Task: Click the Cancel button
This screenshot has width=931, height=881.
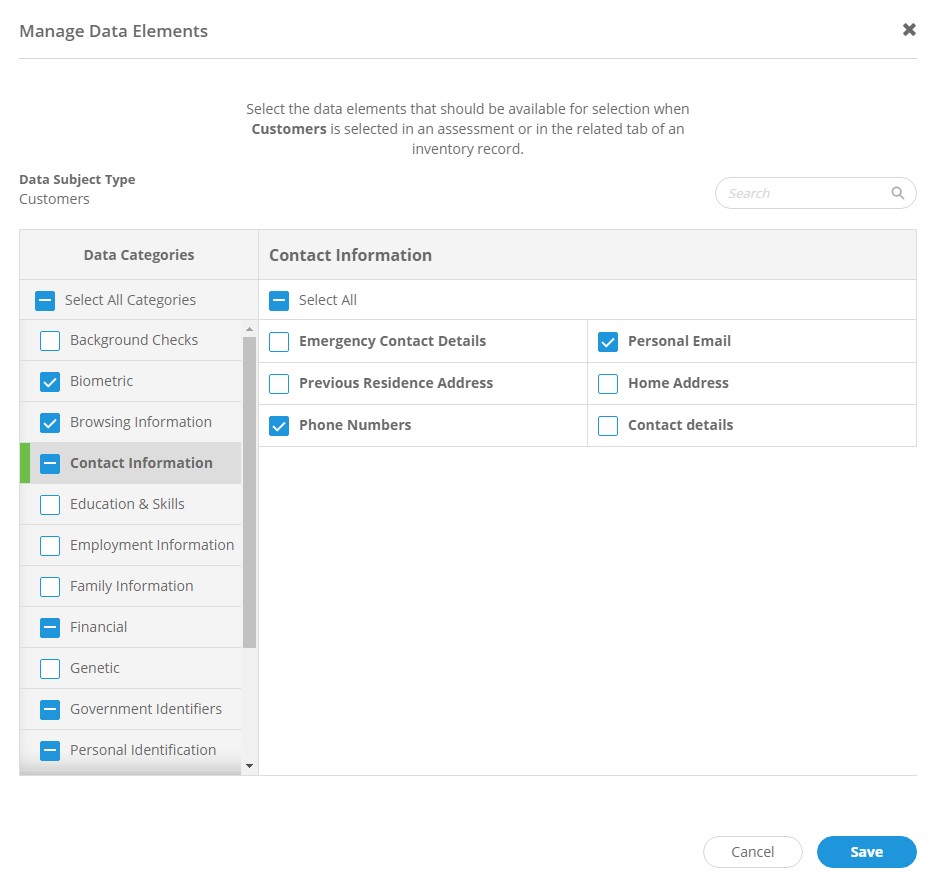Action: tap(752, 851)
